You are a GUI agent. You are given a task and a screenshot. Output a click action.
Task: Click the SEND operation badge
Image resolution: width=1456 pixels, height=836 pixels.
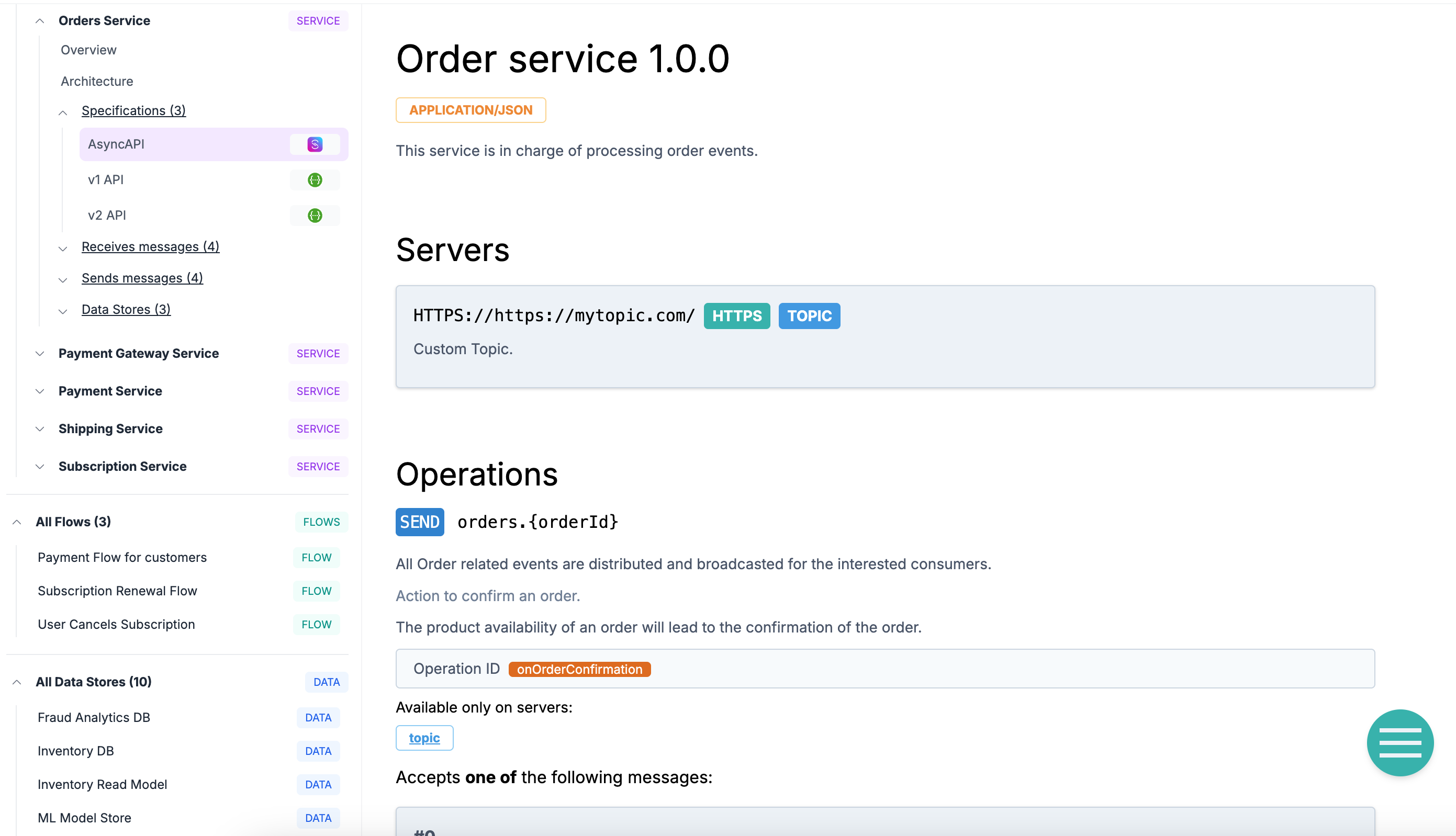419,522
